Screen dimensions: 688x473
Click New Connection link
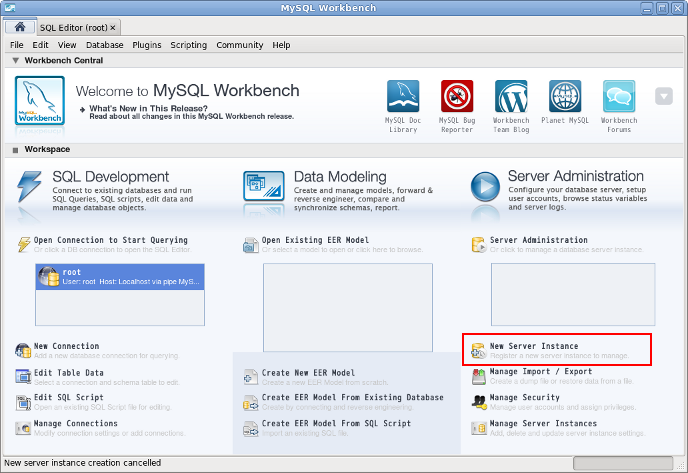(66, 346)
